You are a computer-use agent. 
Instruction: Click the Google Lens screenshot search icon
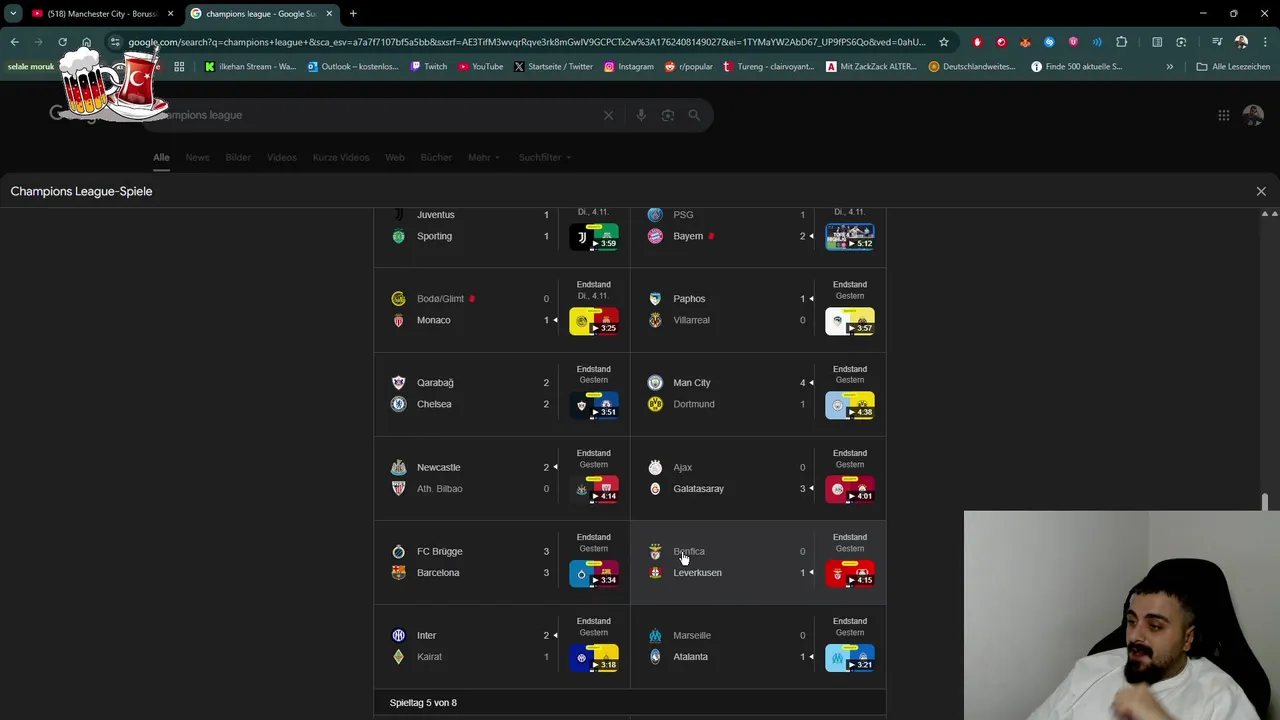[1181, 42]
